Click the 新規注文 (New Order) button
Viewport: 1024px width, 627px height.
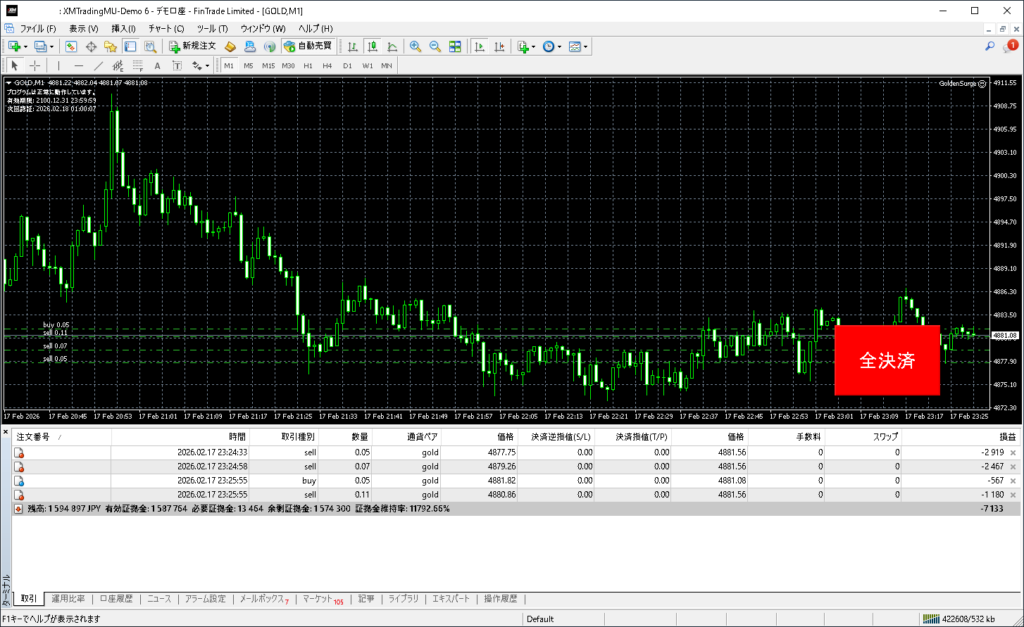tap(193, 46)
